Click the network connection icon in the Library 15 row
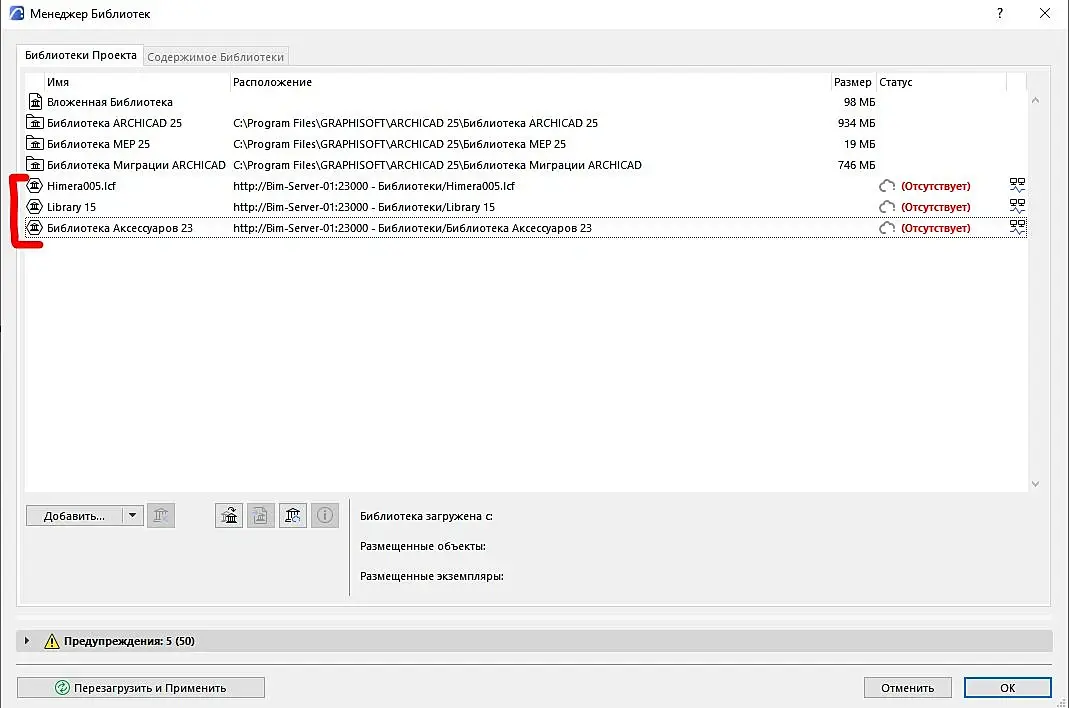1069x708 pixels. [1017, 206]
